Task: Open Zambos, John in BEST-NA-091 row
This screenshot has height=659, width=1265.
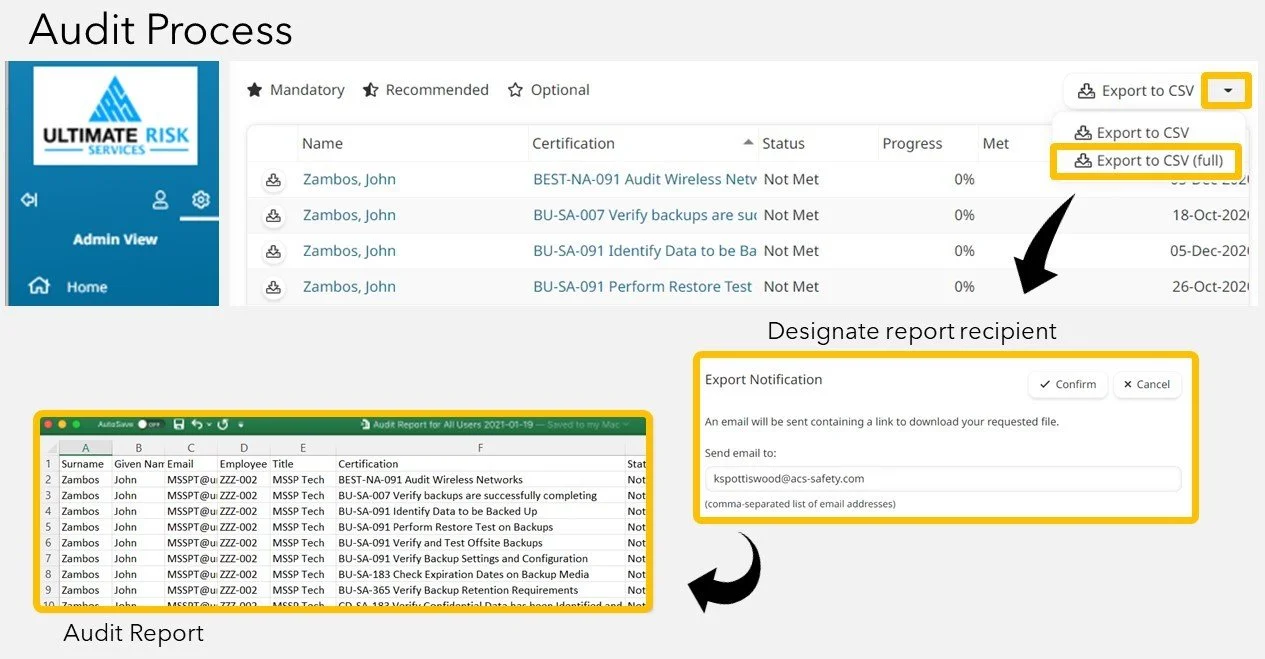Action: (349, 180)
